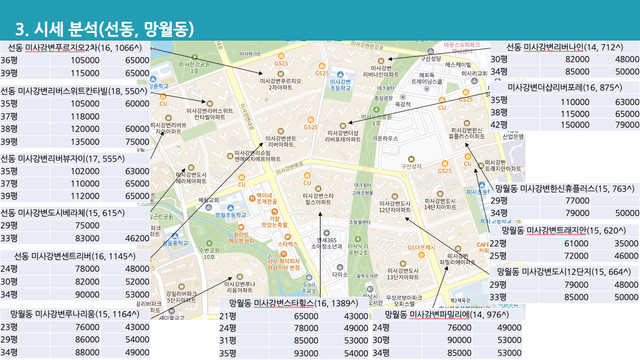Click the 미사강변더샵 리버포레아파트 marker

(343, 126)
